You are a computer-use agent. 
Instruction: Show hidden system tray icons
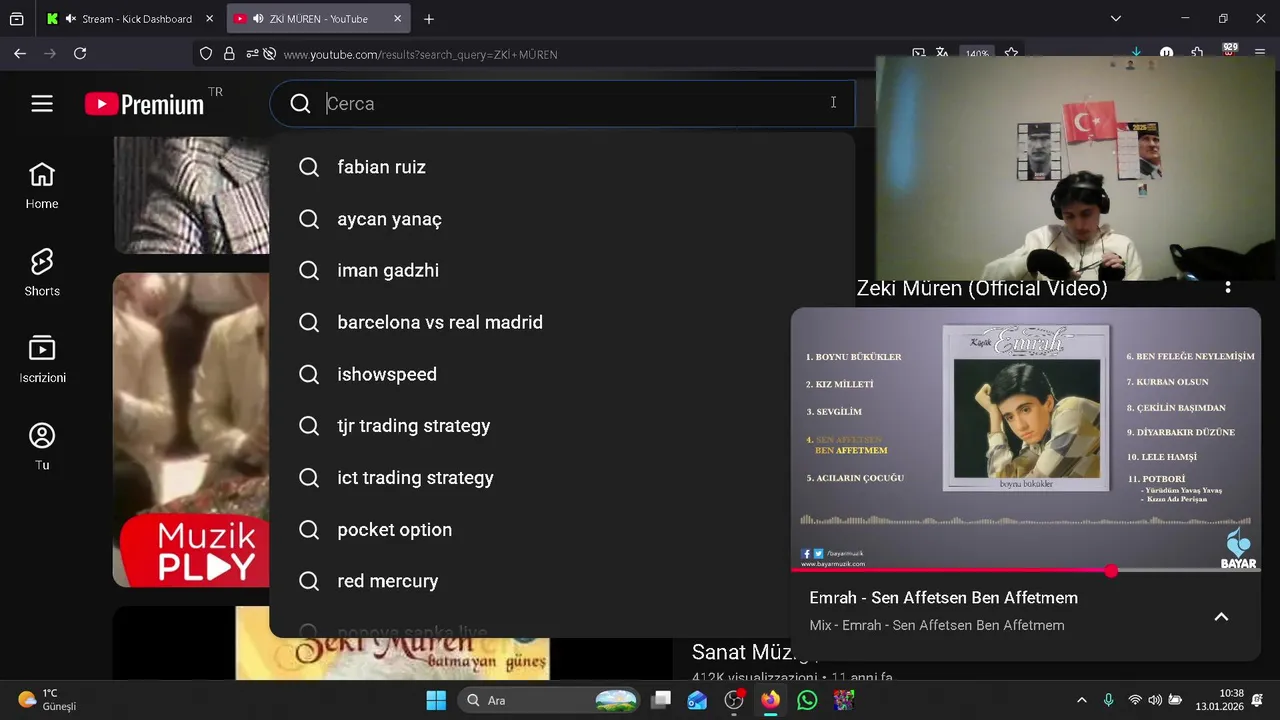click(1081, 700)
